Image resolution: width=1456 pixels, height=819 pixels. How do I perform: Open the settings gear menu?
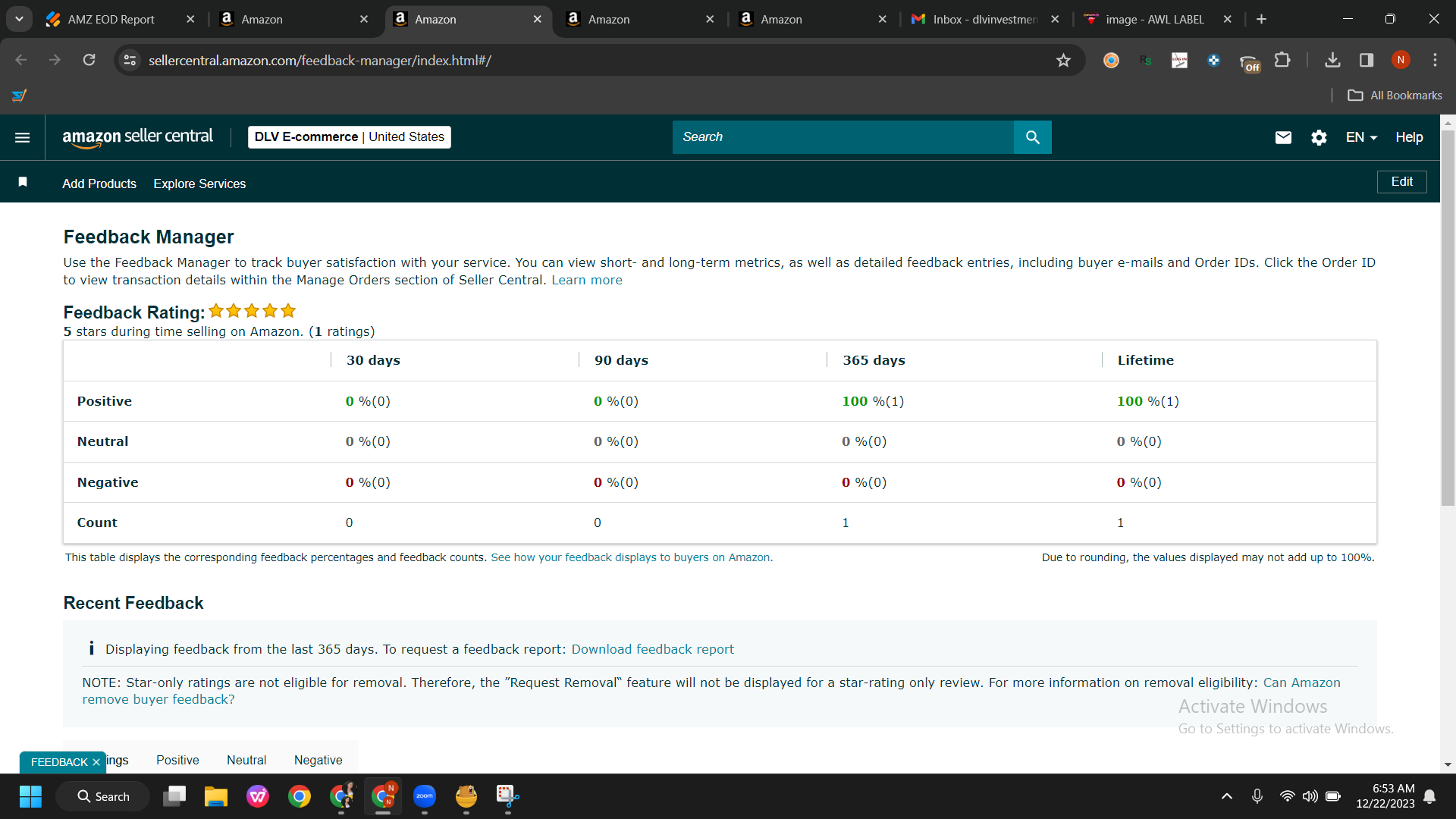[1319, 137]
